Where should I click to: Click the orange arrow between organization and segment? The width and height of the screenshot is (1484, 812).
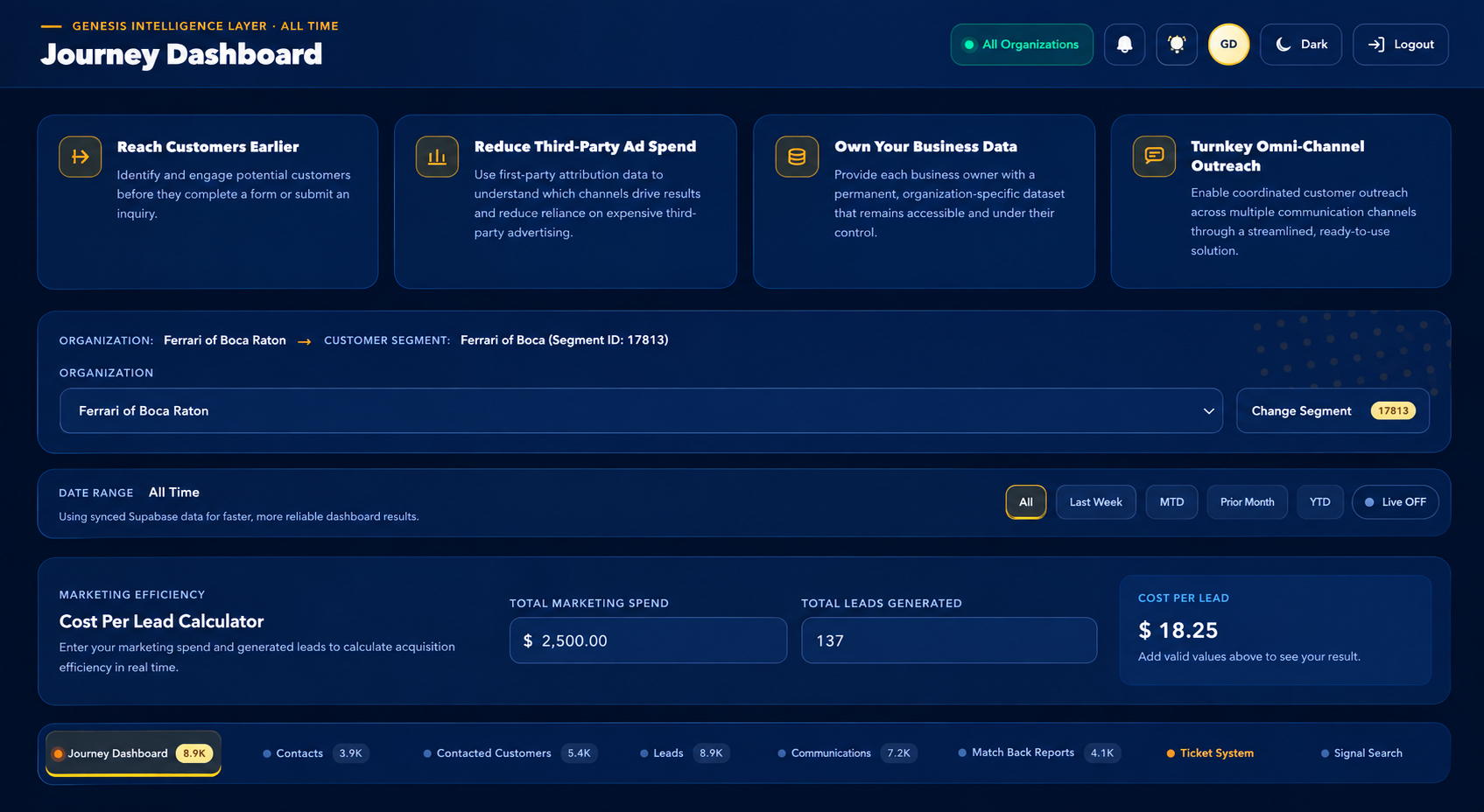tap(305, 341)
